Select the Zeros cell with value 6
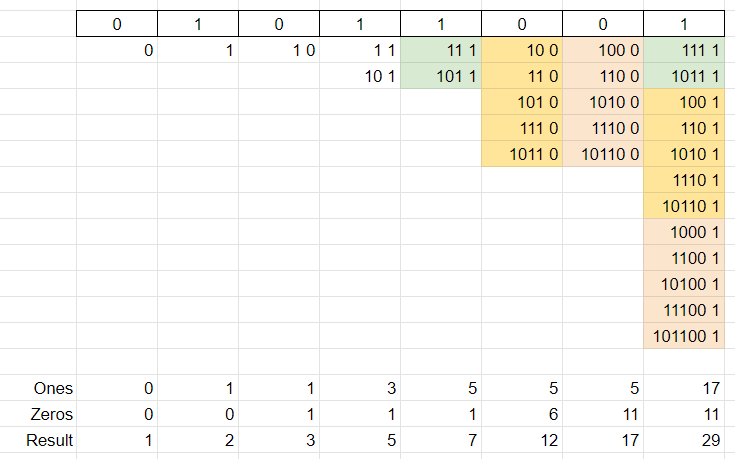 click(x=522, y=414)
